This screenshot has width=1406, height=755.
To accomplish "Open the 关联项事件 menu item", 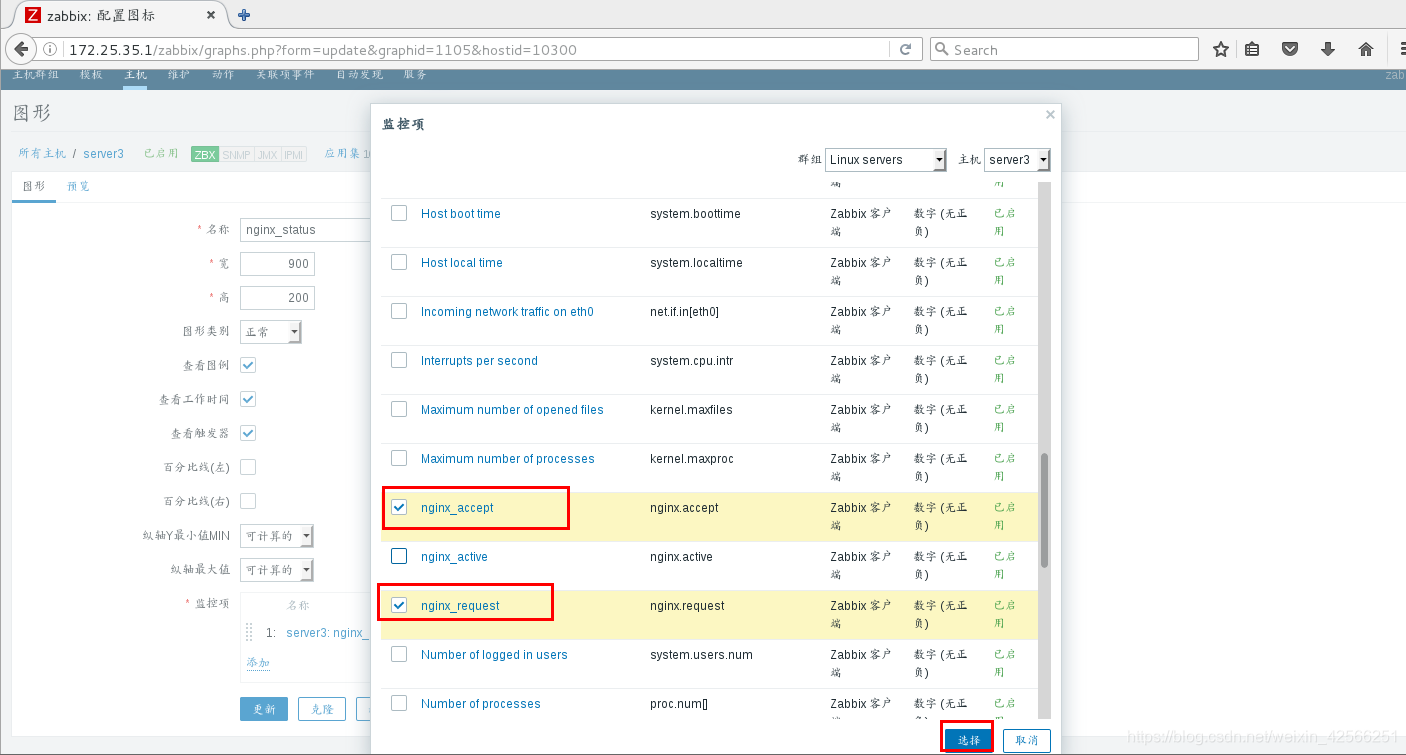I will point(285,76).
